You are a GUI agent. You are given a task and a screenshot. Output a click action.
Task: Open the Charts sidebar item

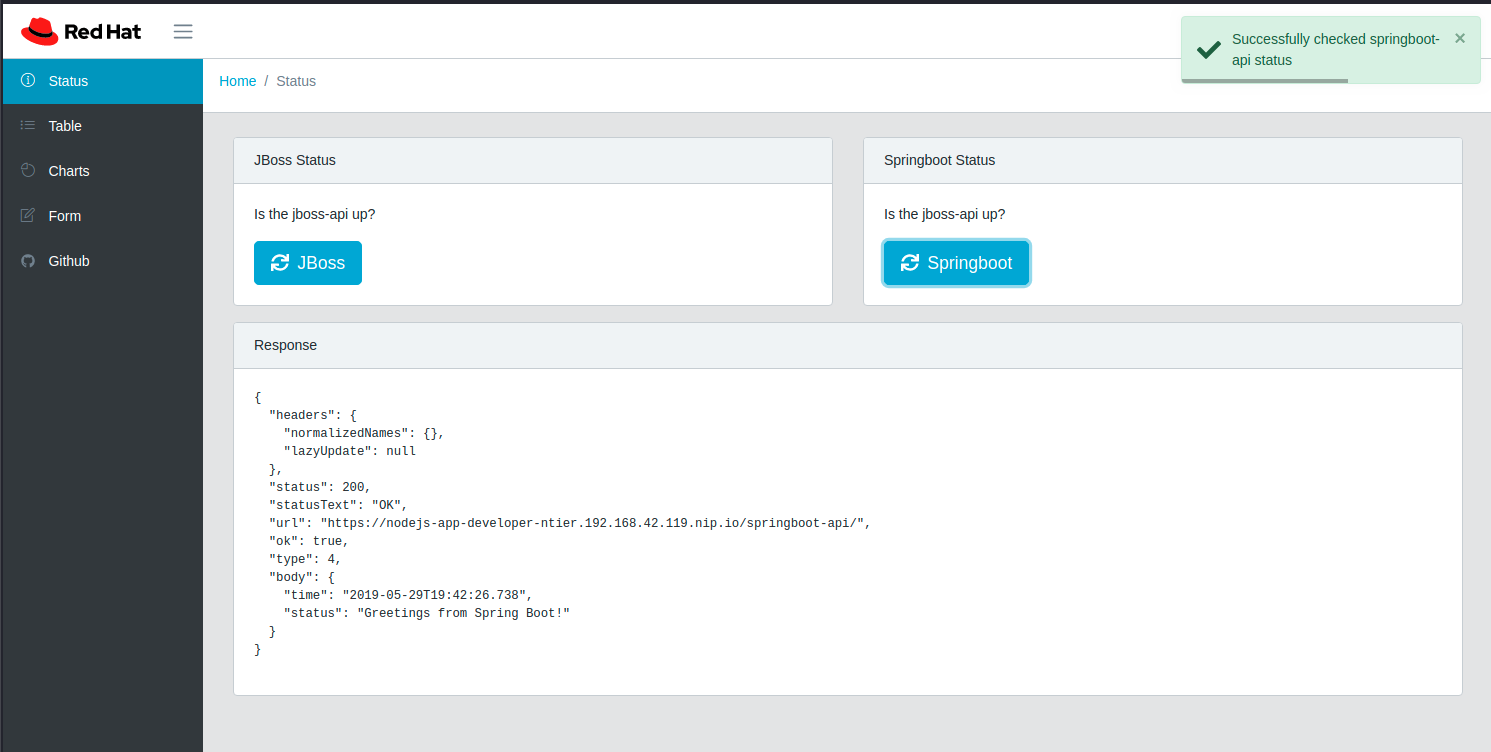pos(103,171)
